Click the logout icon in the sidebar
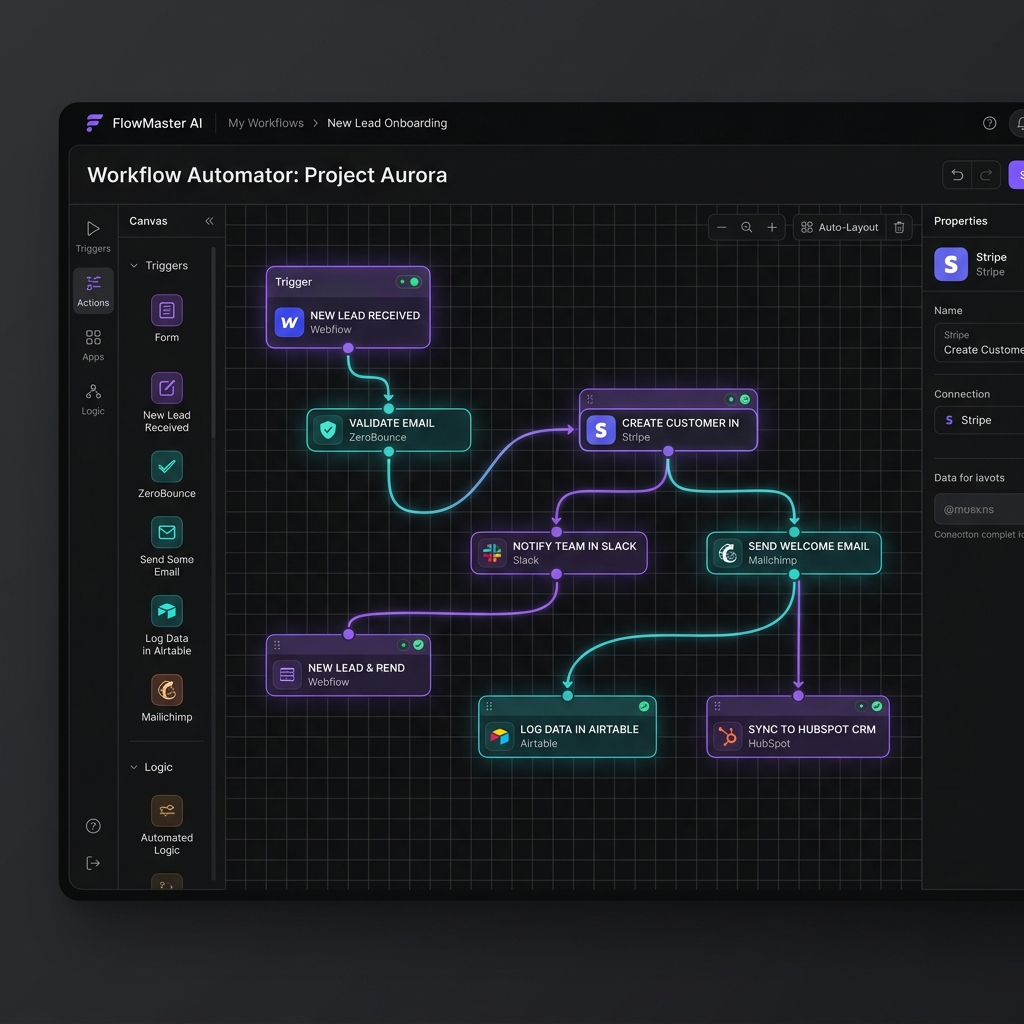The width and height of the screenshot is (1024, 1024). 93,863
